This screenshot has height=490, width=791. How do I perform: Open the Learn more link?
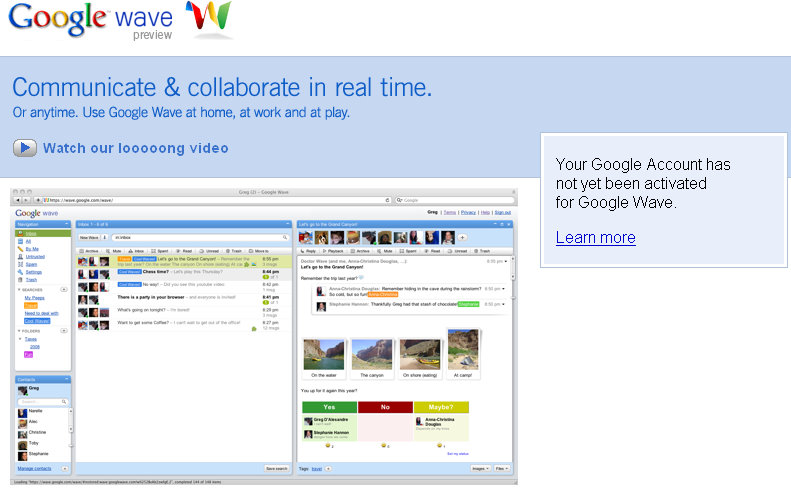click(x=595, y=237)
